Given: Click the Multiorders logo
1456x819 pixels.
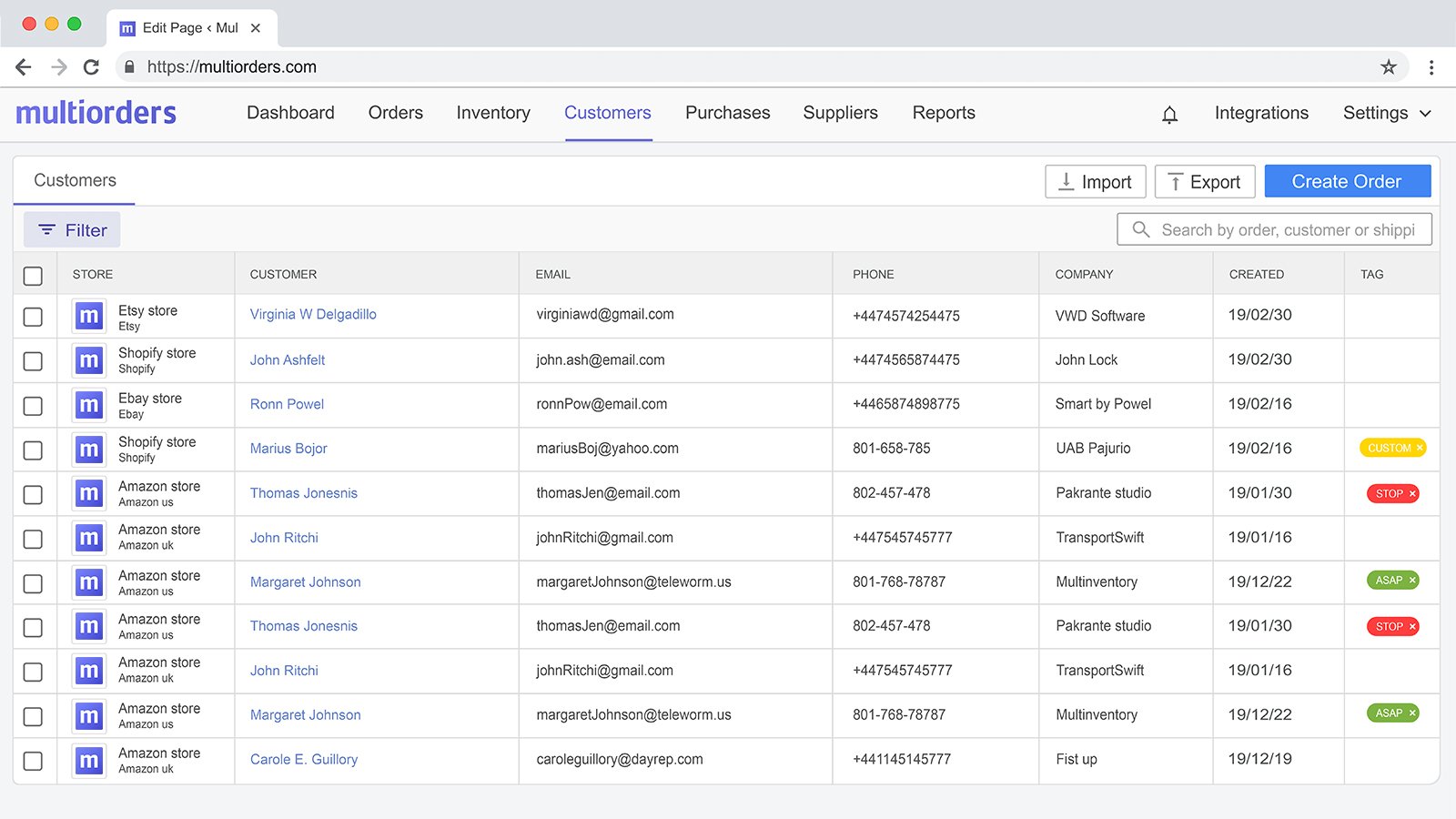Looking at the screenshot, I should tap(96, 112).
